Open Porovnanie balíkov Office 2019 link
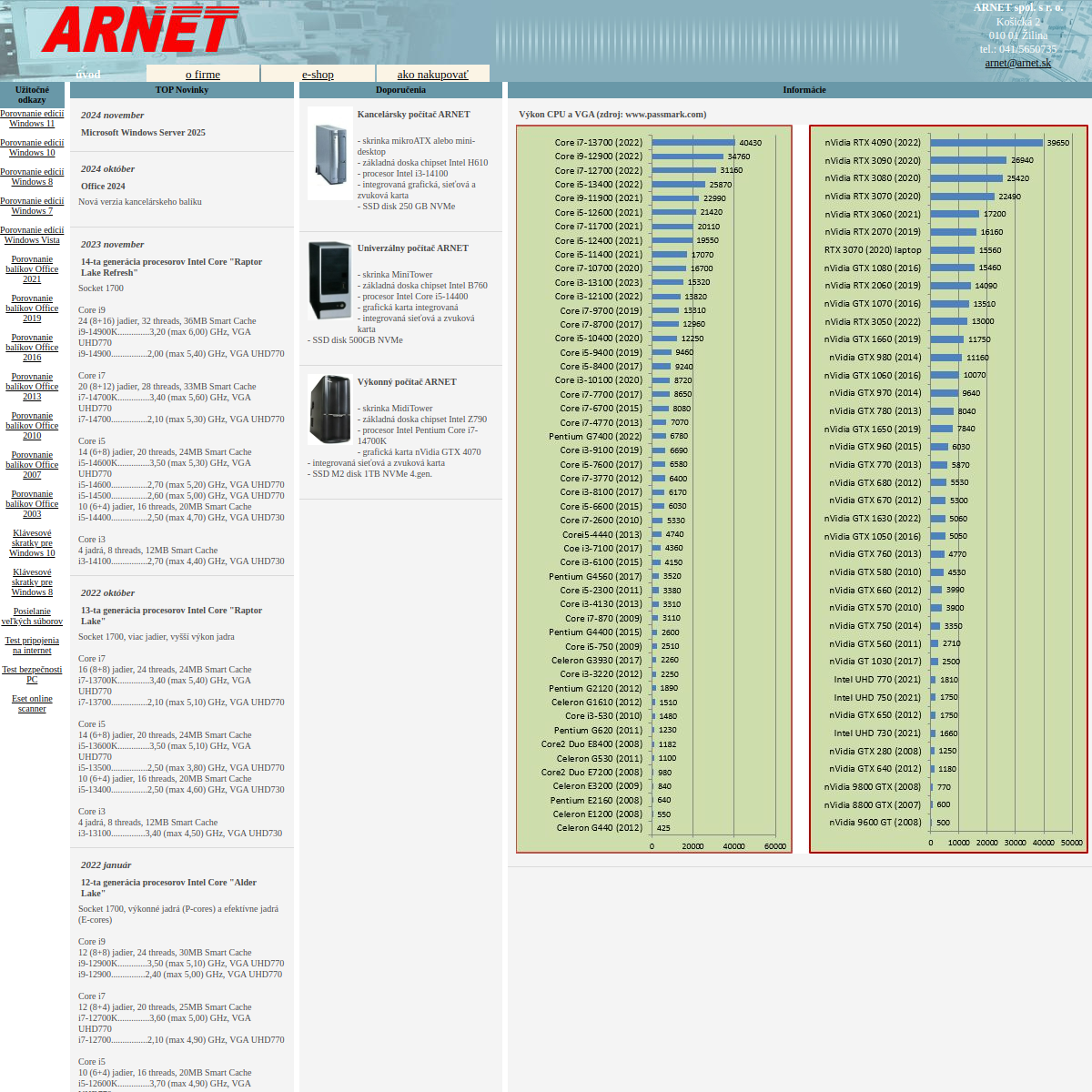 32,308
